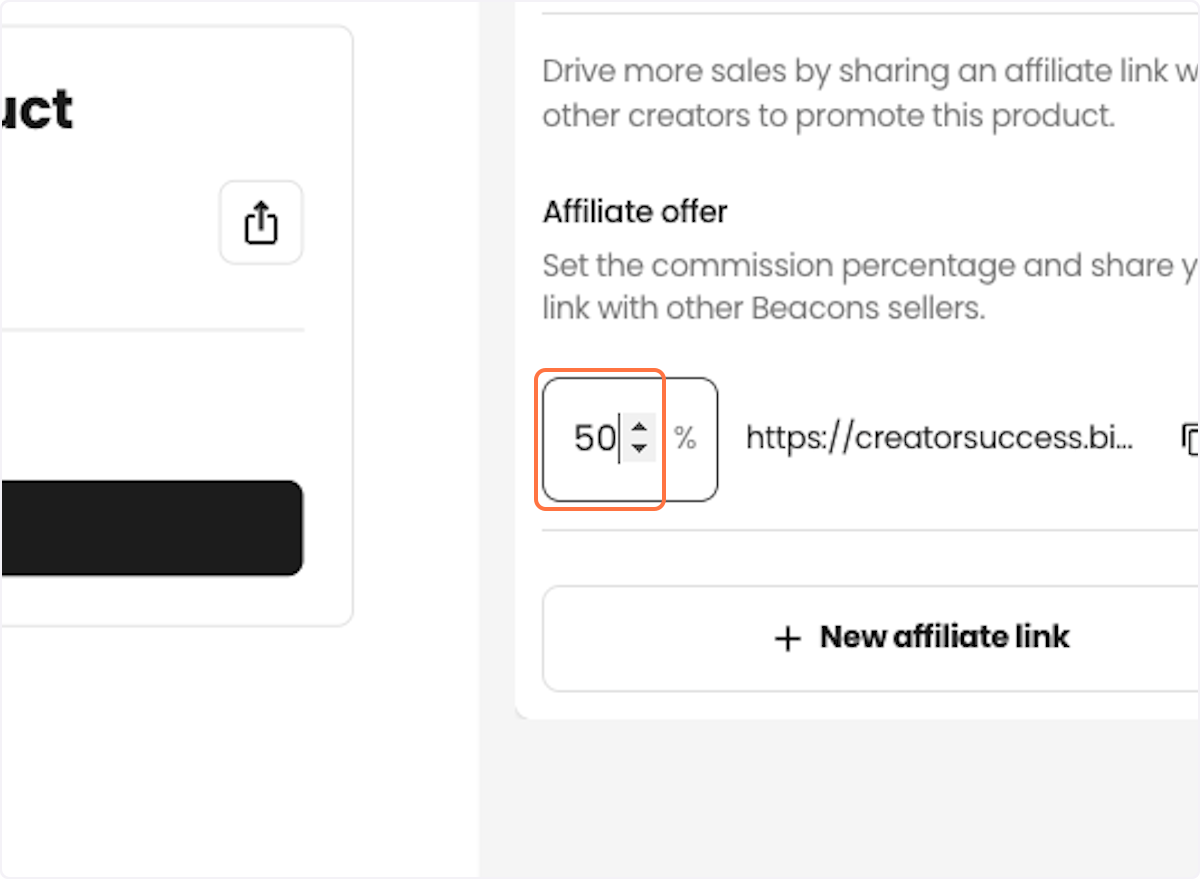Click empty space inside the left product card
Image resolution: width=1200 pixels, height=879 pixels.
tap(150, 400)
